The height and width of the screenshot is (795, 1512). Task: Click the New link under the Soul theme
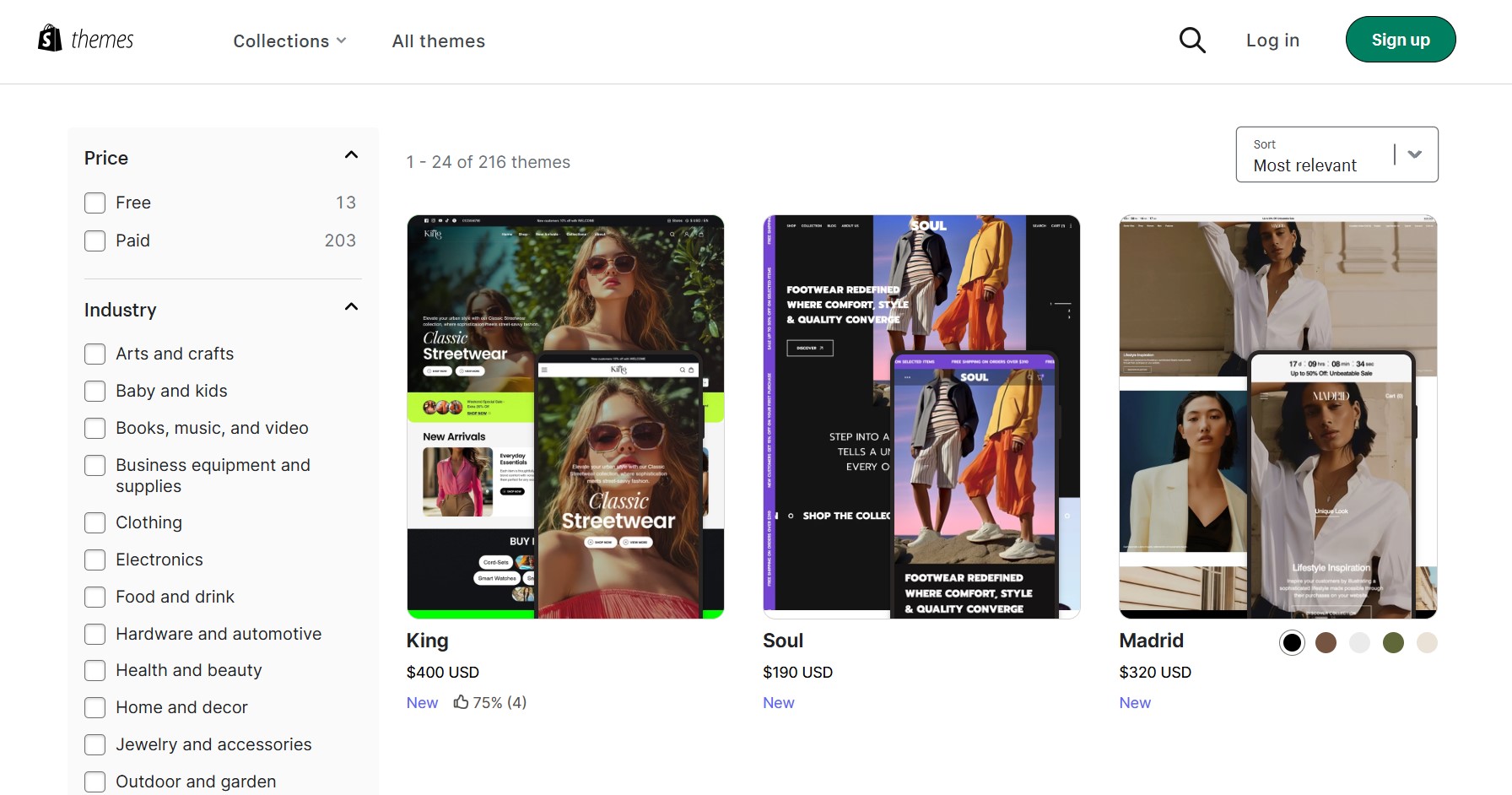[x=778, y=702]
